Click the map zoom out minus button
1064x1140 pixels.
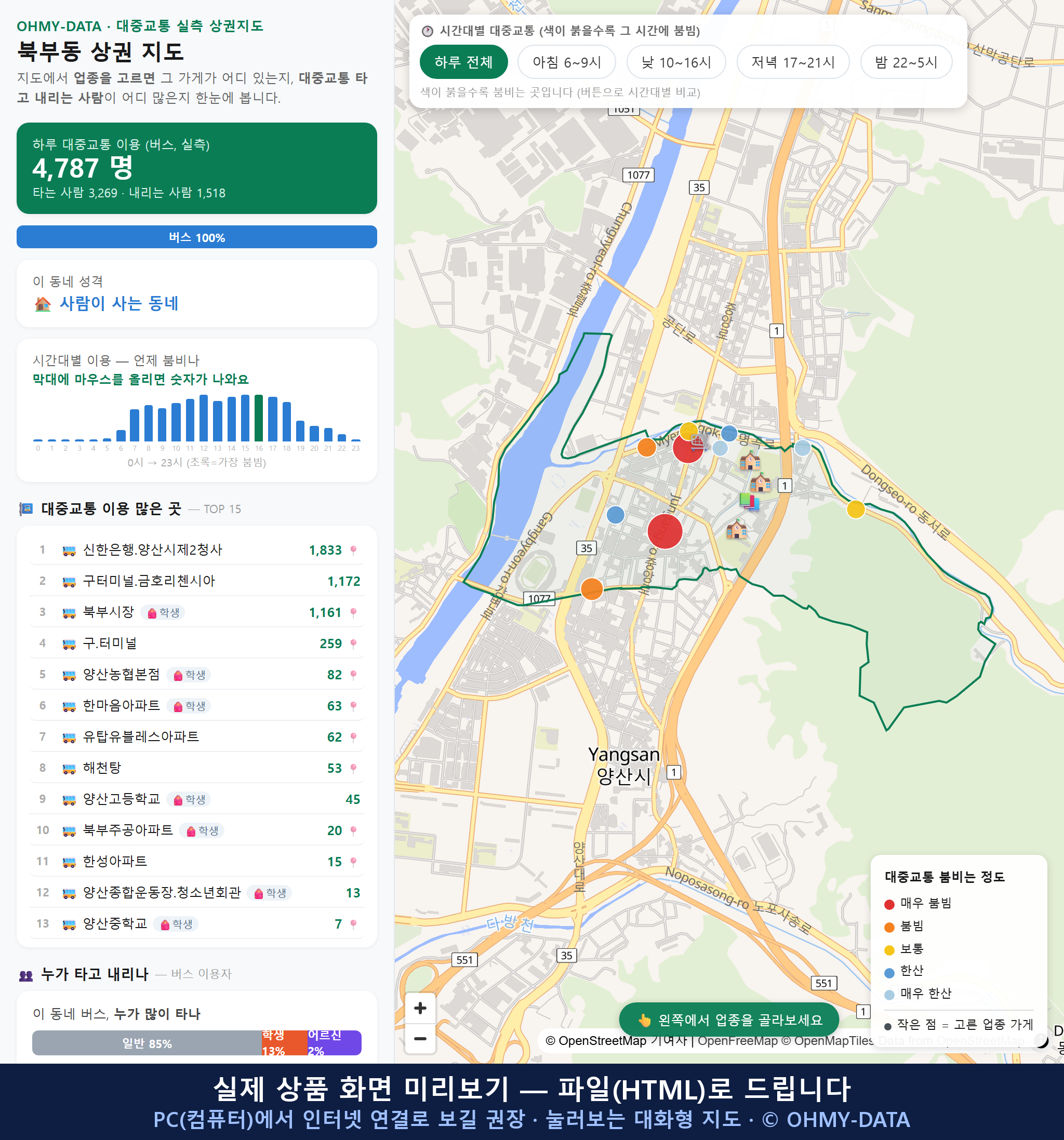point(420,1039)
